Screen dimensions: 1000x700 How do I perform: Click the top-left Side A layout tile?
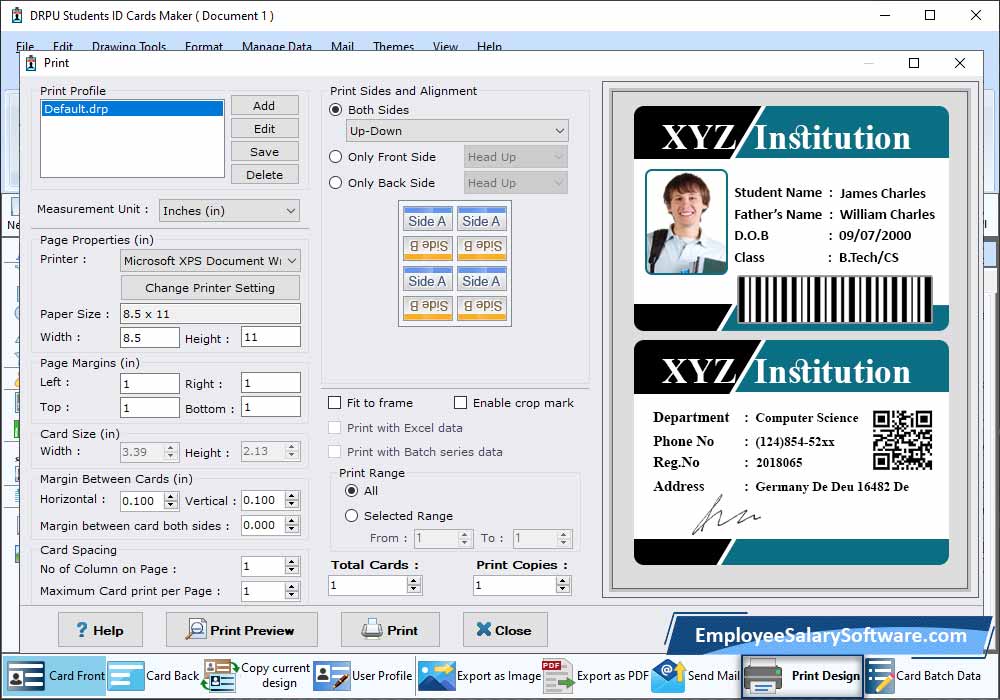point(427,221)
